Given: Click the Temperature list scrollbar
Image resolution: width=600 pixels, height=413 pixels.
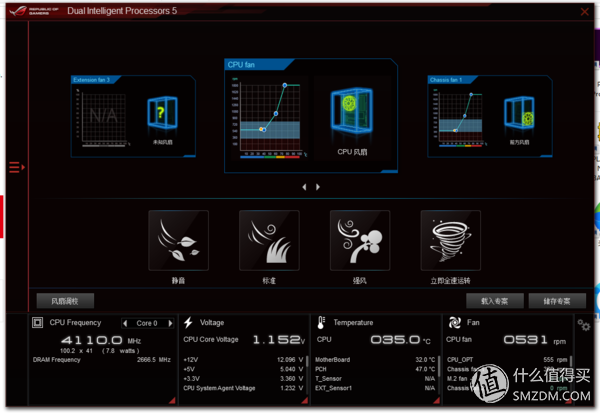Looking at the screenshot, I should click(439, 374).
